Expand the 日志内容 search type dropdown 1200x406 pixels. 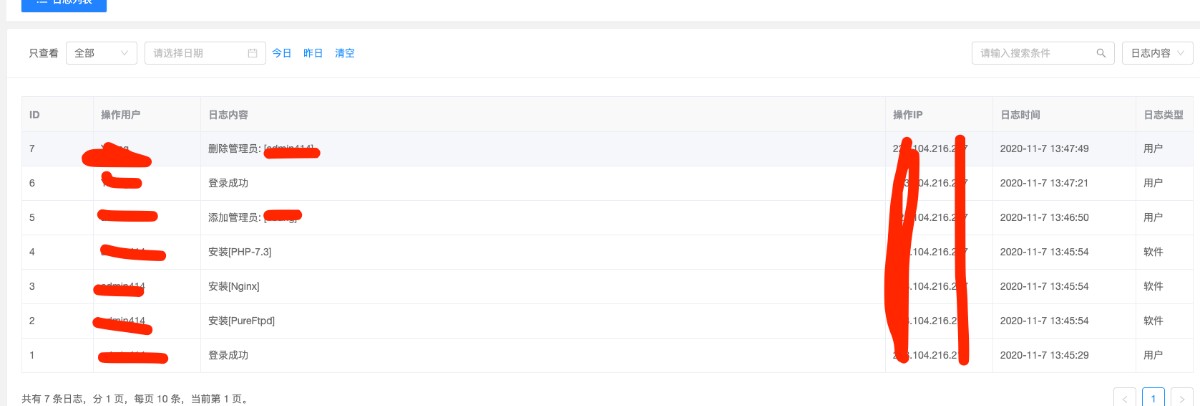1153,53
